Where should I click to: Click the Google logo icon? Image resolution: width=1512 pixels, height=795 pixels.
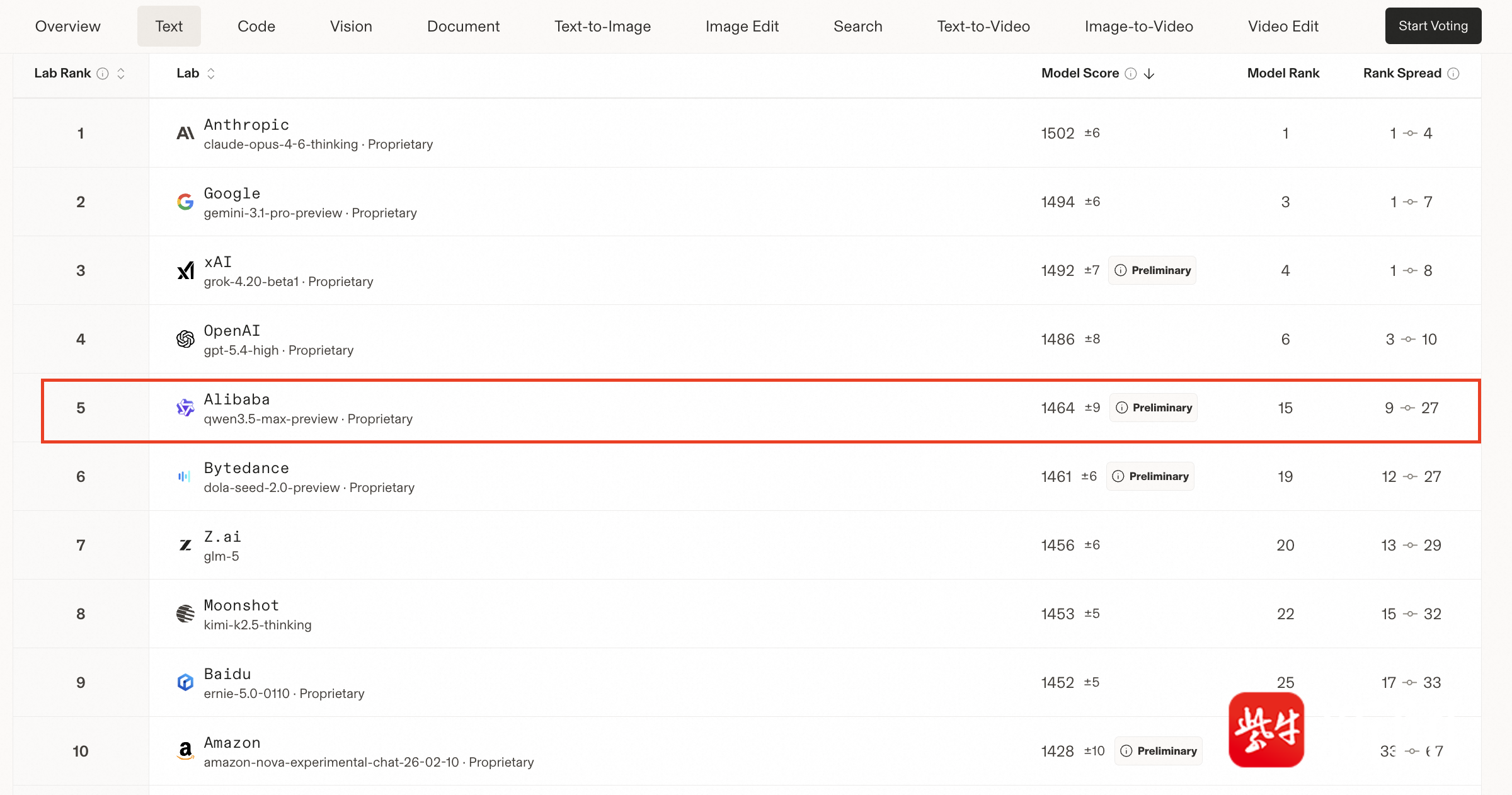click(185, 202)
